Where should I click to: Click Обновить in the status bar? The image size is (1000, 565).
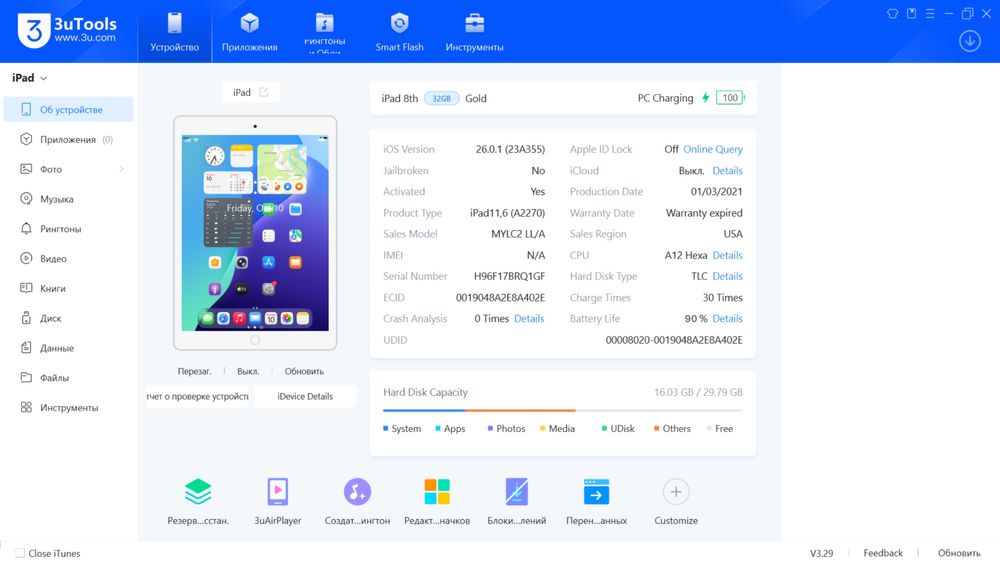959,553
